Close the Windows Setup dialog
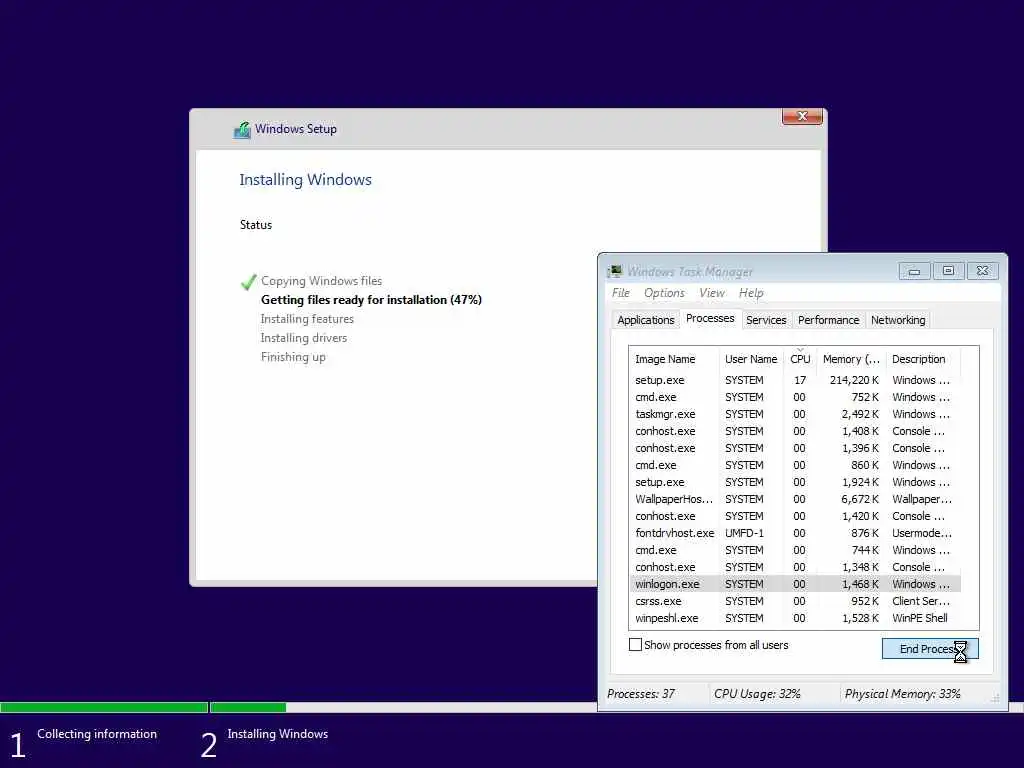The height and width of the screenshot is (768, 1024). coord(802,116)
